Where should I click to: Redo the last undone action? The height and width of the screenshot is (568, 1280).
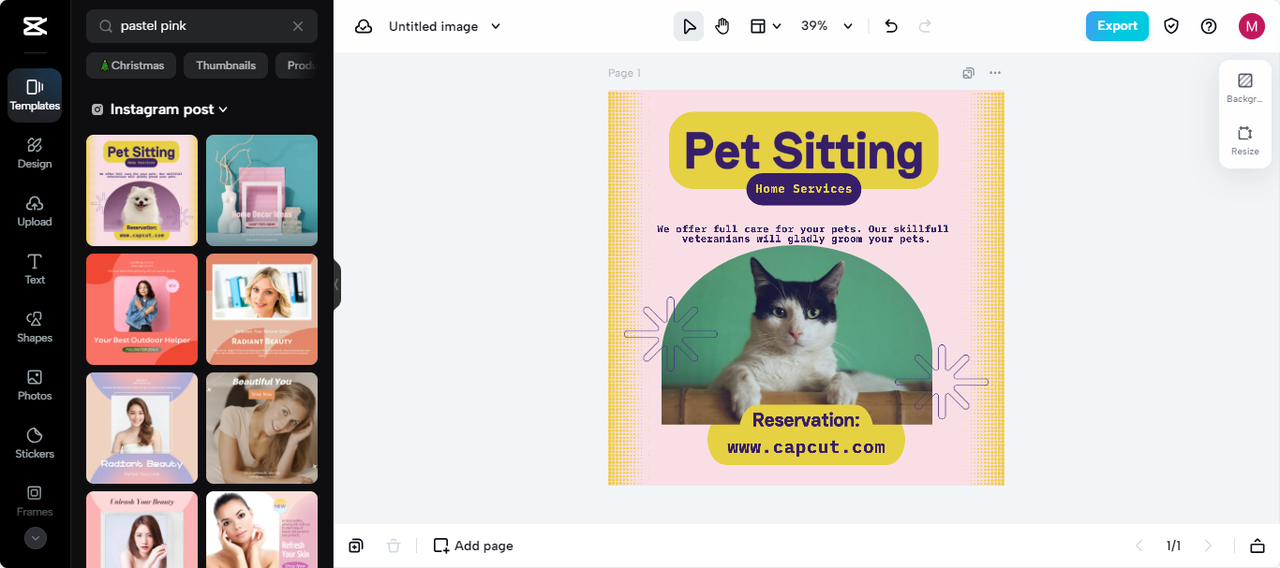click(x=925, y=26)
